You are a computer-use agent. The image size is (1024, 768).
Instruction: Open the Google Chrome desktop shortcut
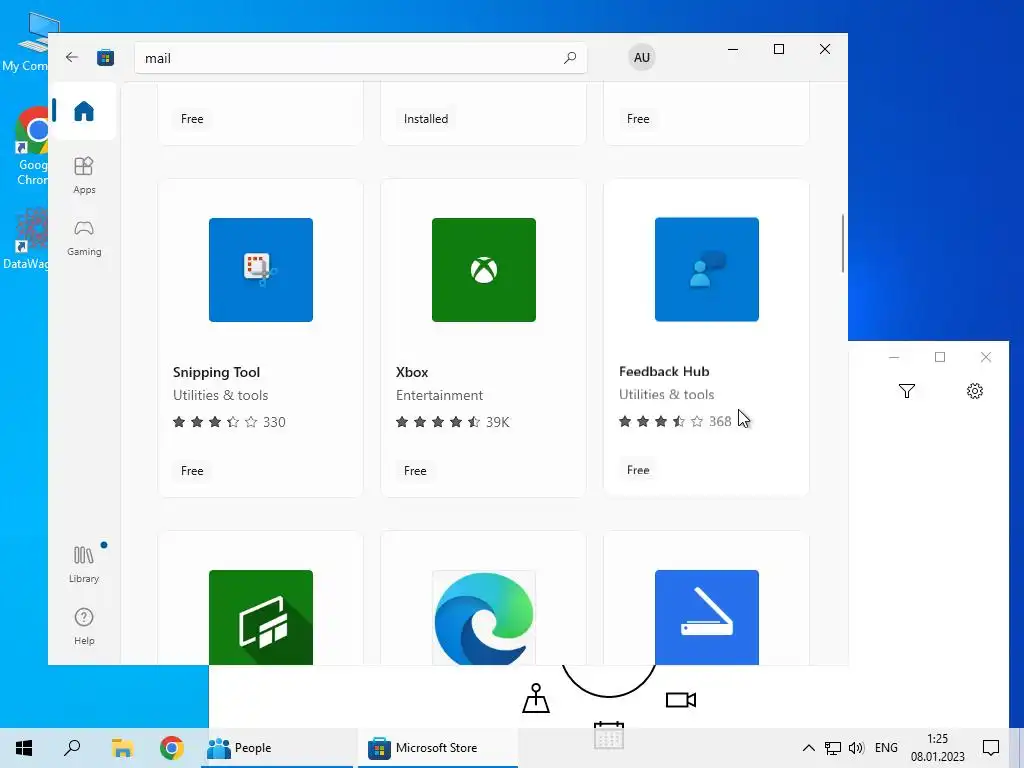pos(31,147)
